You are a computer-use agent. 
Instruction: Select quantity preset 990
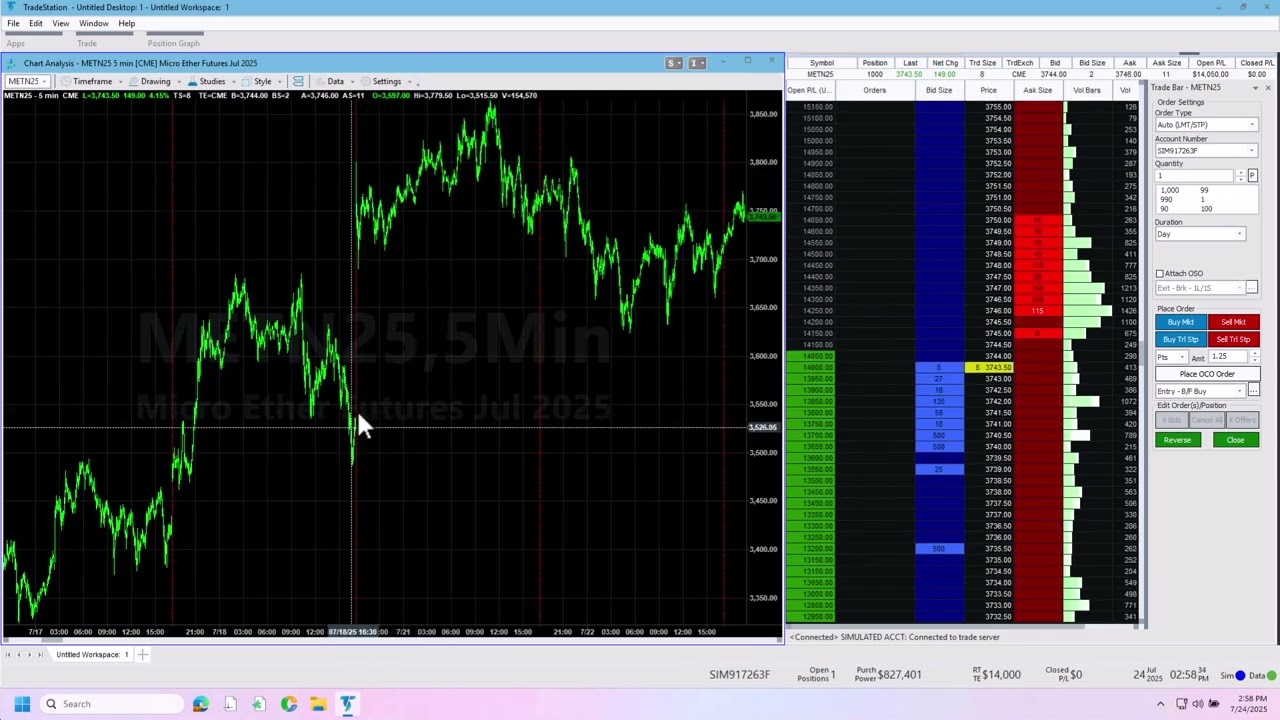pyautogui.click(x=1166, y=199)
